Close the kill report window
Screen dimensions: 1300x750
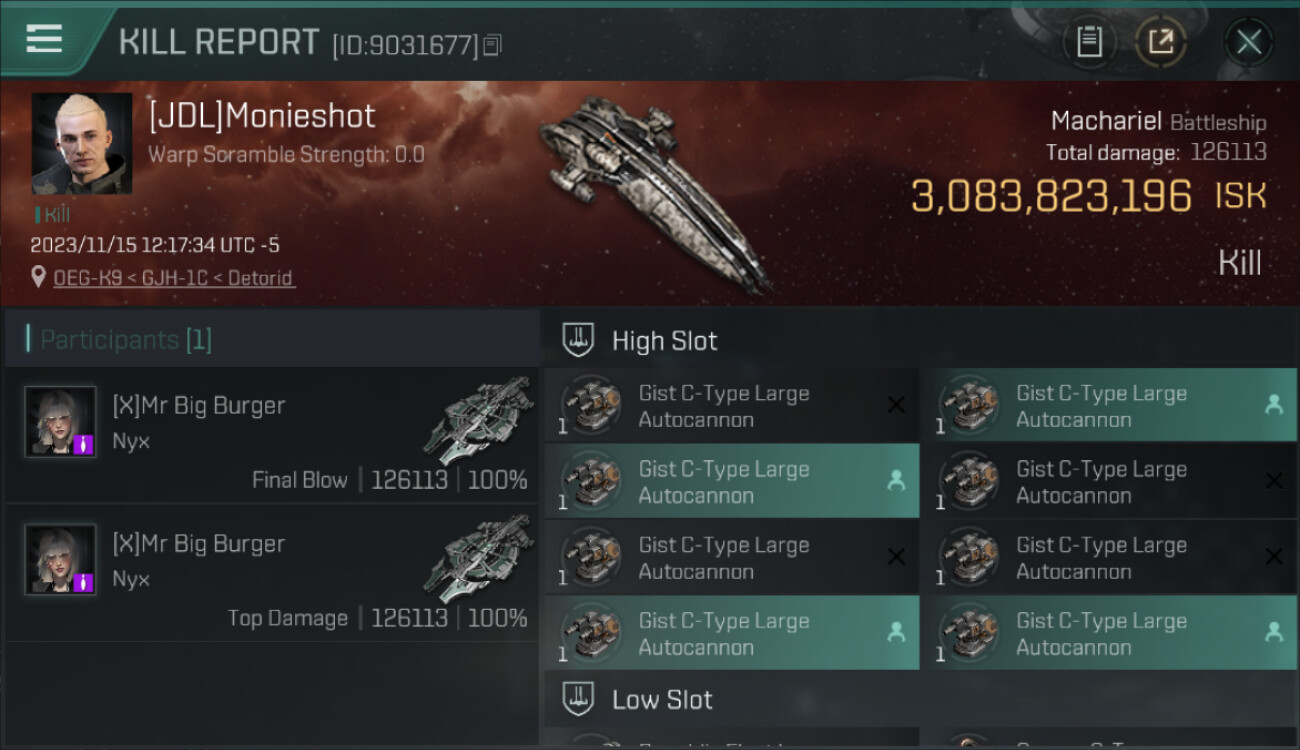tap(1248, 42)
